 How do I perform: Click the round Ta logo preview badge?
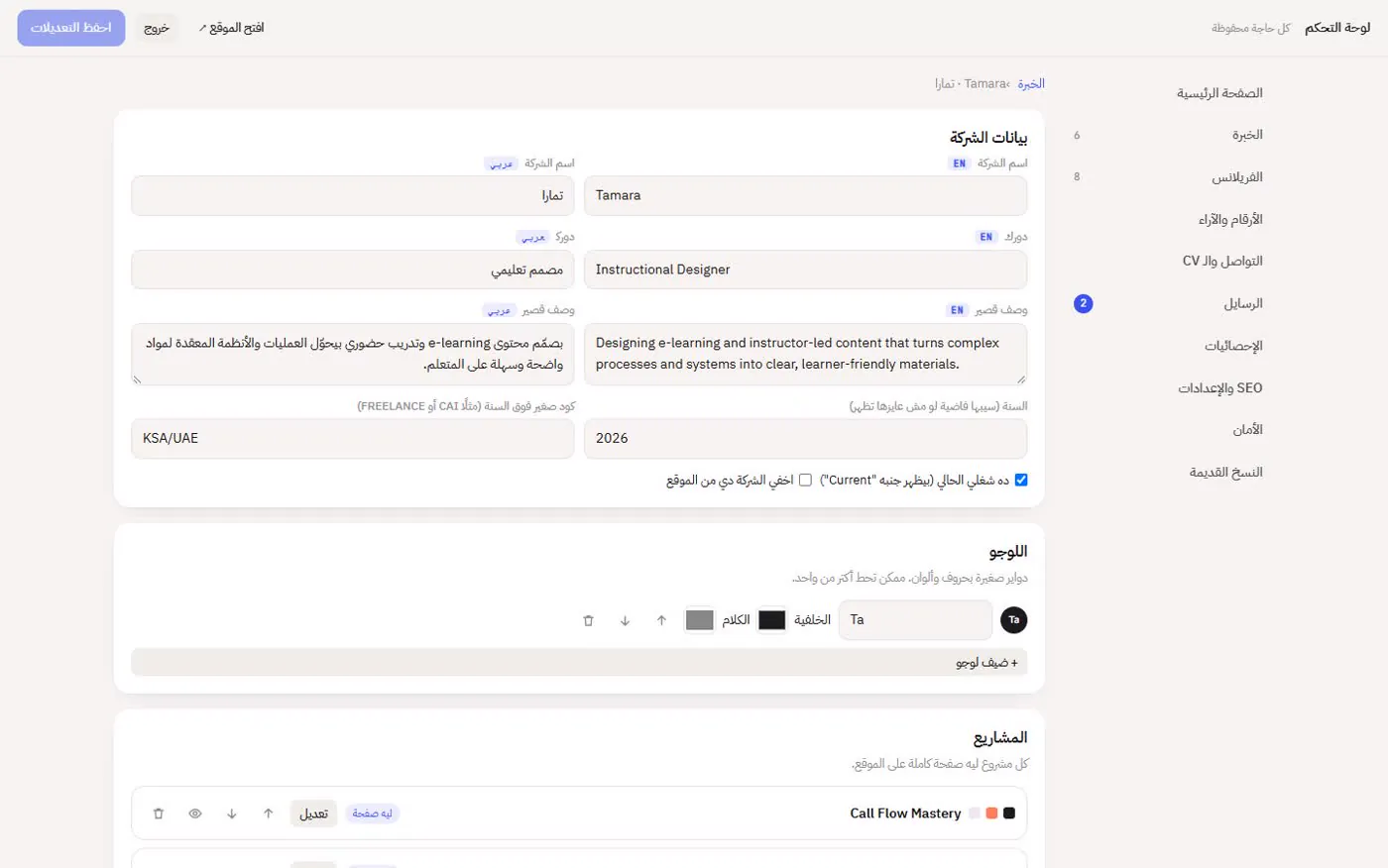point(1013,620)
